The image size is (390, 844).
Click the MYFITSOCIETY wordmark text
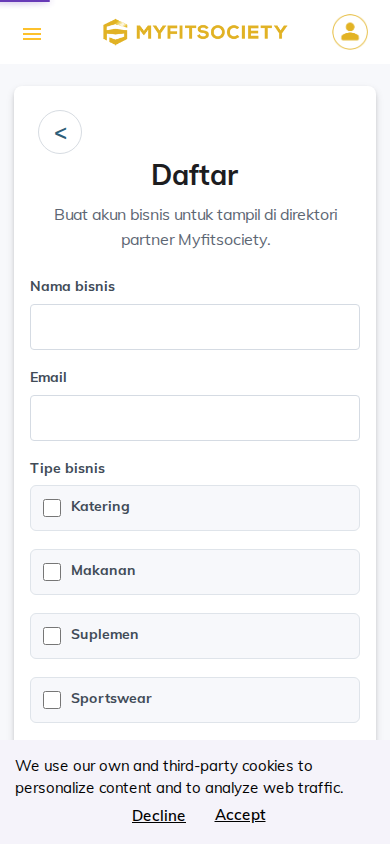pos(211,33)
